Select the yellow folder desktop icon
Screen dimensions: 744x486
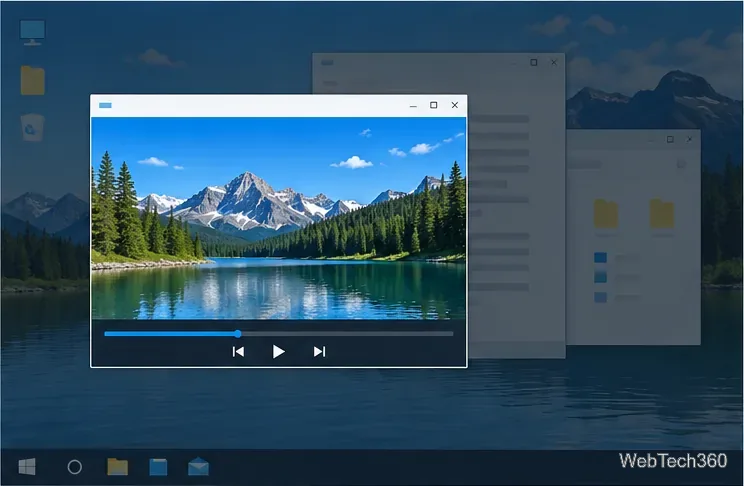33,80
